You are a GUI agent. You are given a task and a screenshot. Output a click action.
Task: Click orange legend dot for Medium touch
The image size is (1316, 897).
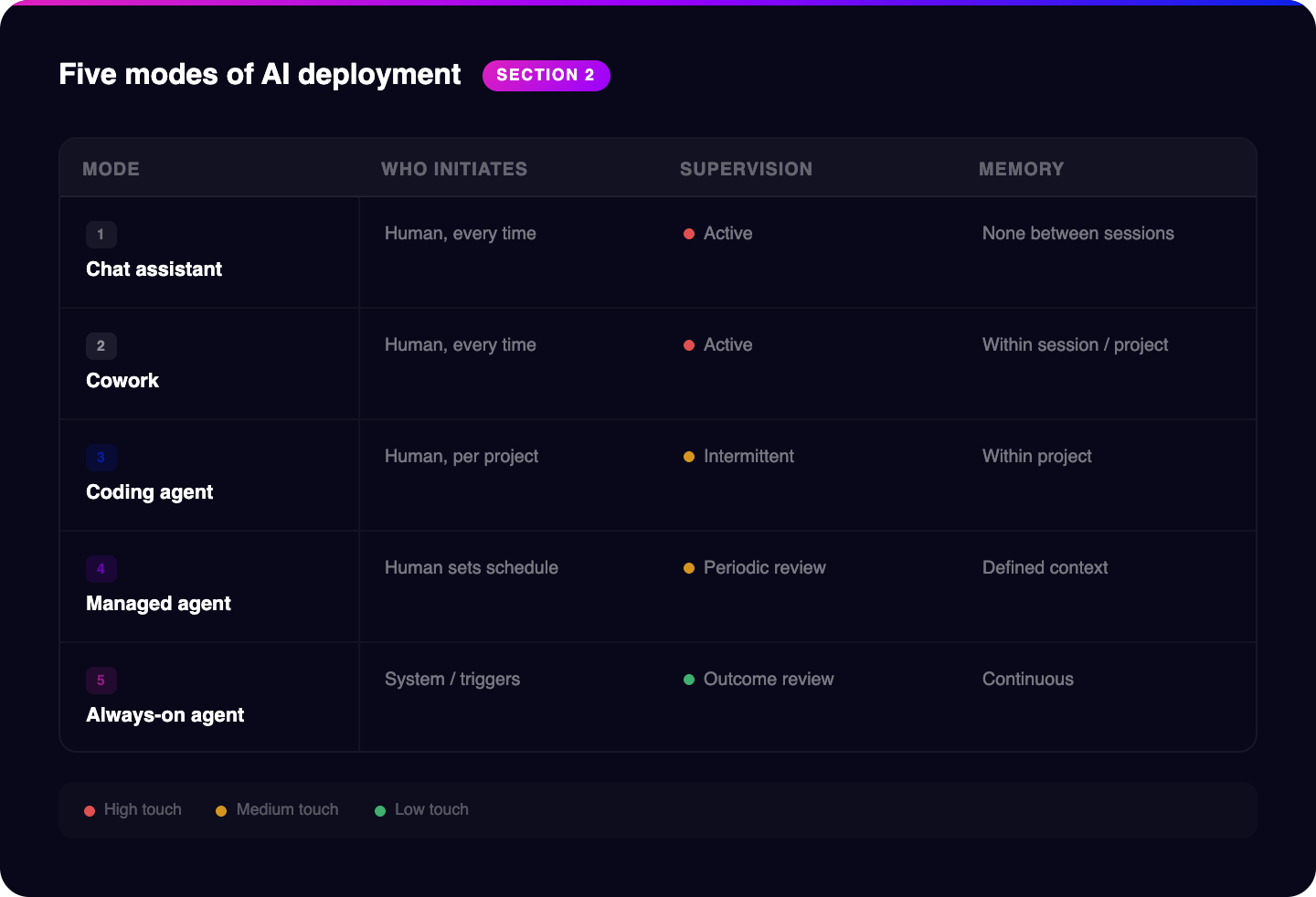click(x=221, y=811)
